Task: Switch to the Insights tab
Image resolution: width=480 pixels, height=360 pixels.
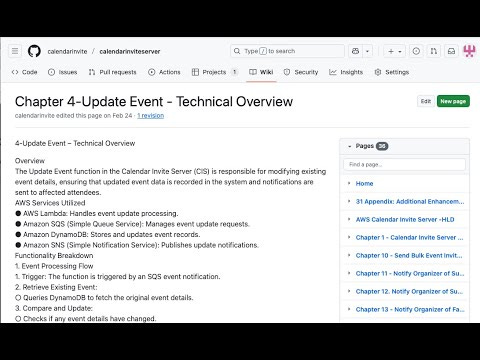Action: click(x=346, y=72)
